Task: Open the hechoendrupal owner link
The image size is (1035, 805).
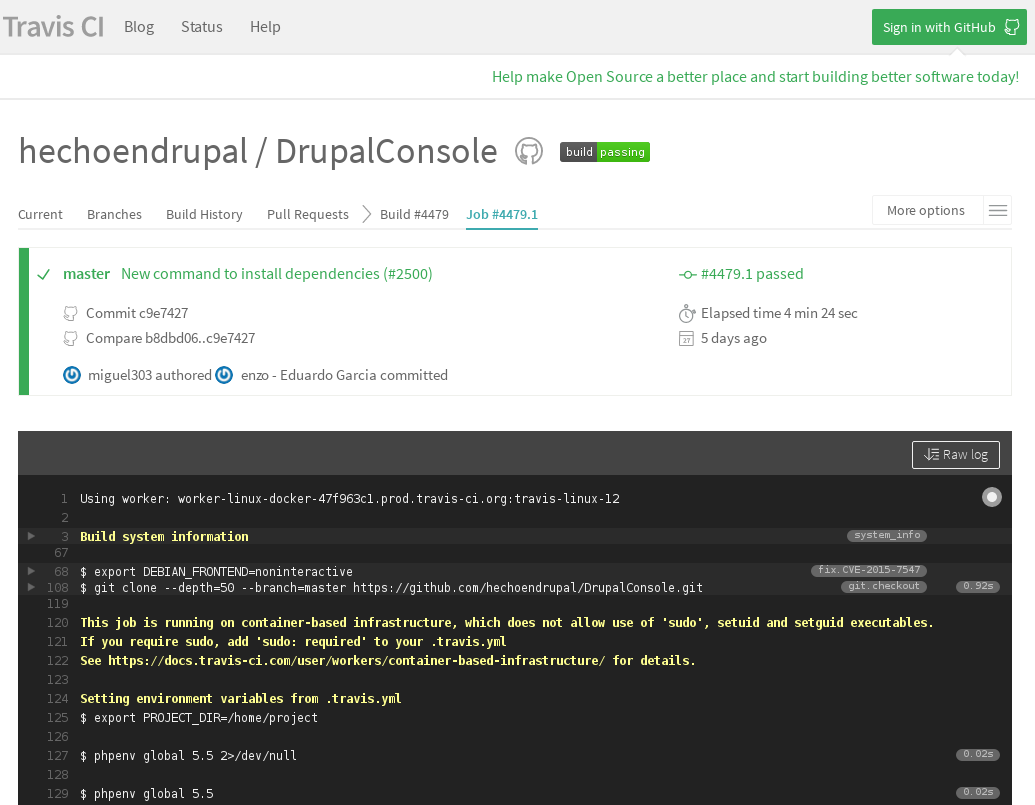Action: click(x=133, y=151)
